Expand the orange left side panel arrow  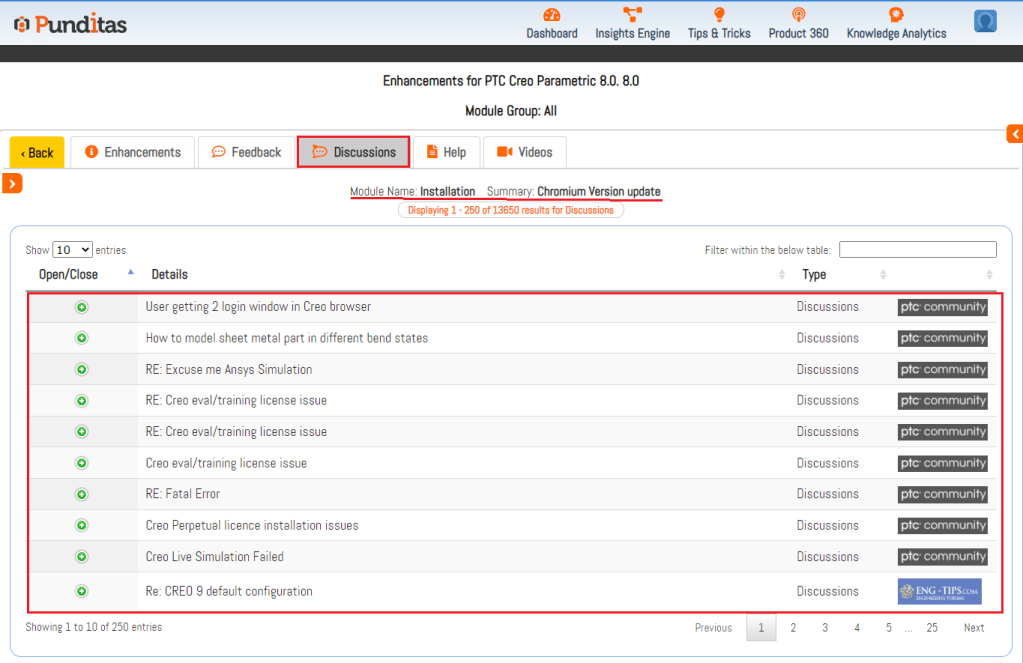click(12, 183)
